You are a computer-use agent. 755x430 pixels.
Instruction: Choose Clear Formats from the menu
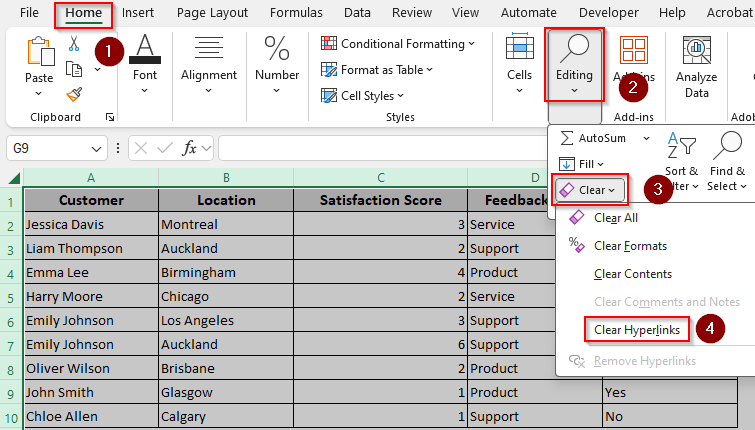point(630,246)
